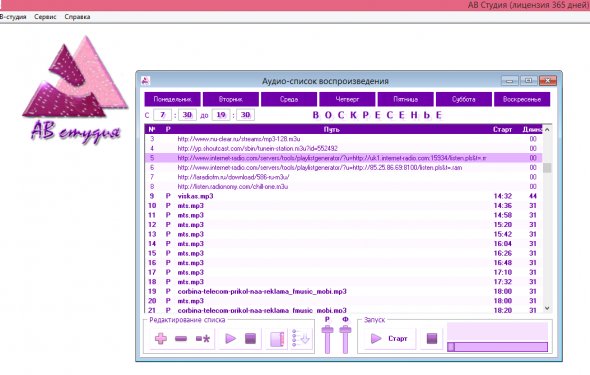This screenshot has height=375, width=590.
Task: Close the Аудио-список воспроизведения window
Action: (x=547, y=80)
